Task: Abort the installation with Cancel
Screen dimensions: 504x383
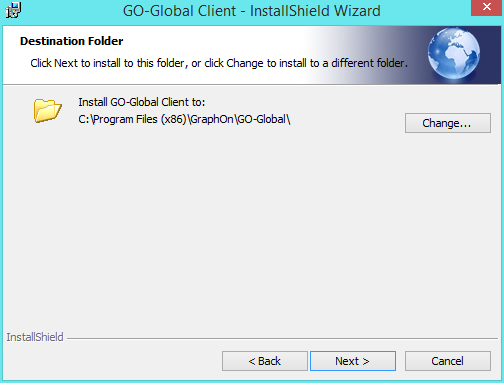Action: pyautogui.click(x=448, y=361)
